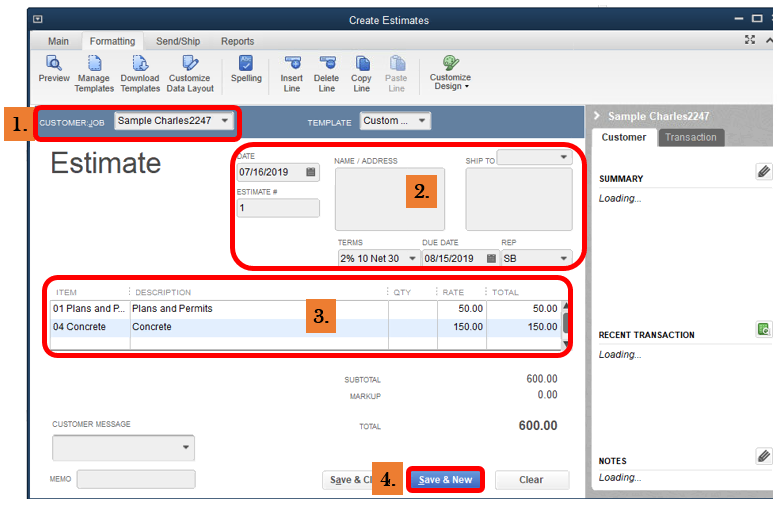The height and width of the screenshot is (509, 781).
Task: Click the Memo field
Action: (x=136, y=479)
